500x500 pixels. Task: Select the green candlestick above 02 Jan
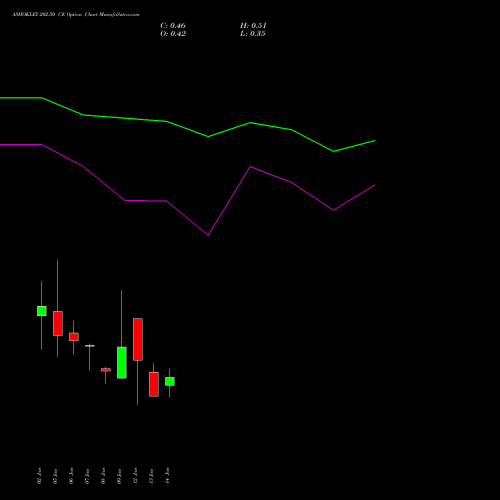(x=42, y=311)
